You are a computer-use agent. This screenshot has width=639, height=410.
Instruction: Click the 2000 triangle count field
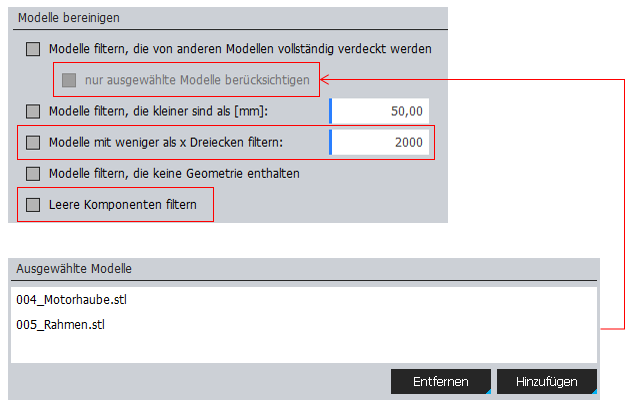pos(382,142)
